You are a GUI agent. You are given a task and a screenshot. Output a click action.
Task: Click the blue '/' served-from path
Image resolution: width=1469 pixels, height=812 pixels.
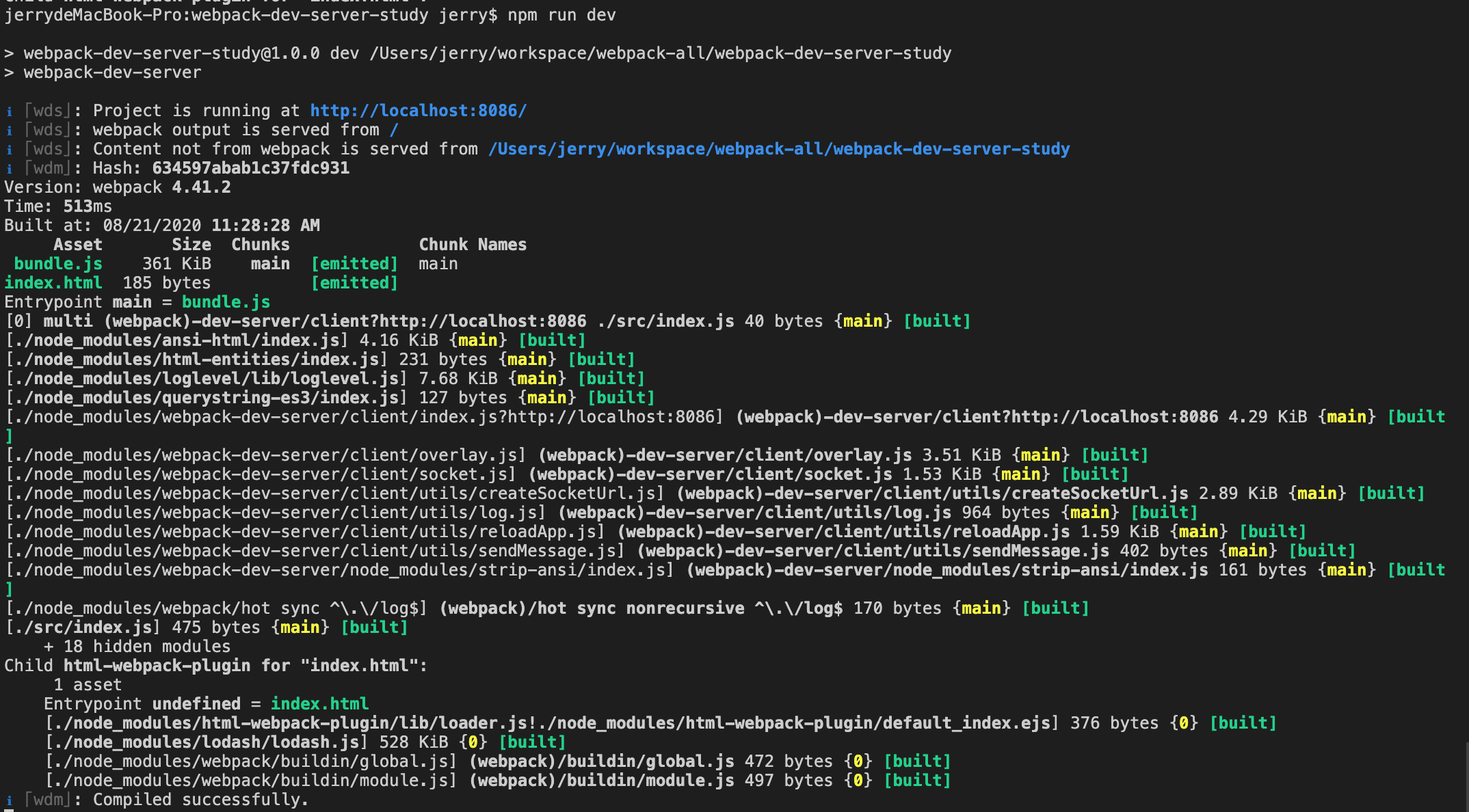click(x=394, y=130)
